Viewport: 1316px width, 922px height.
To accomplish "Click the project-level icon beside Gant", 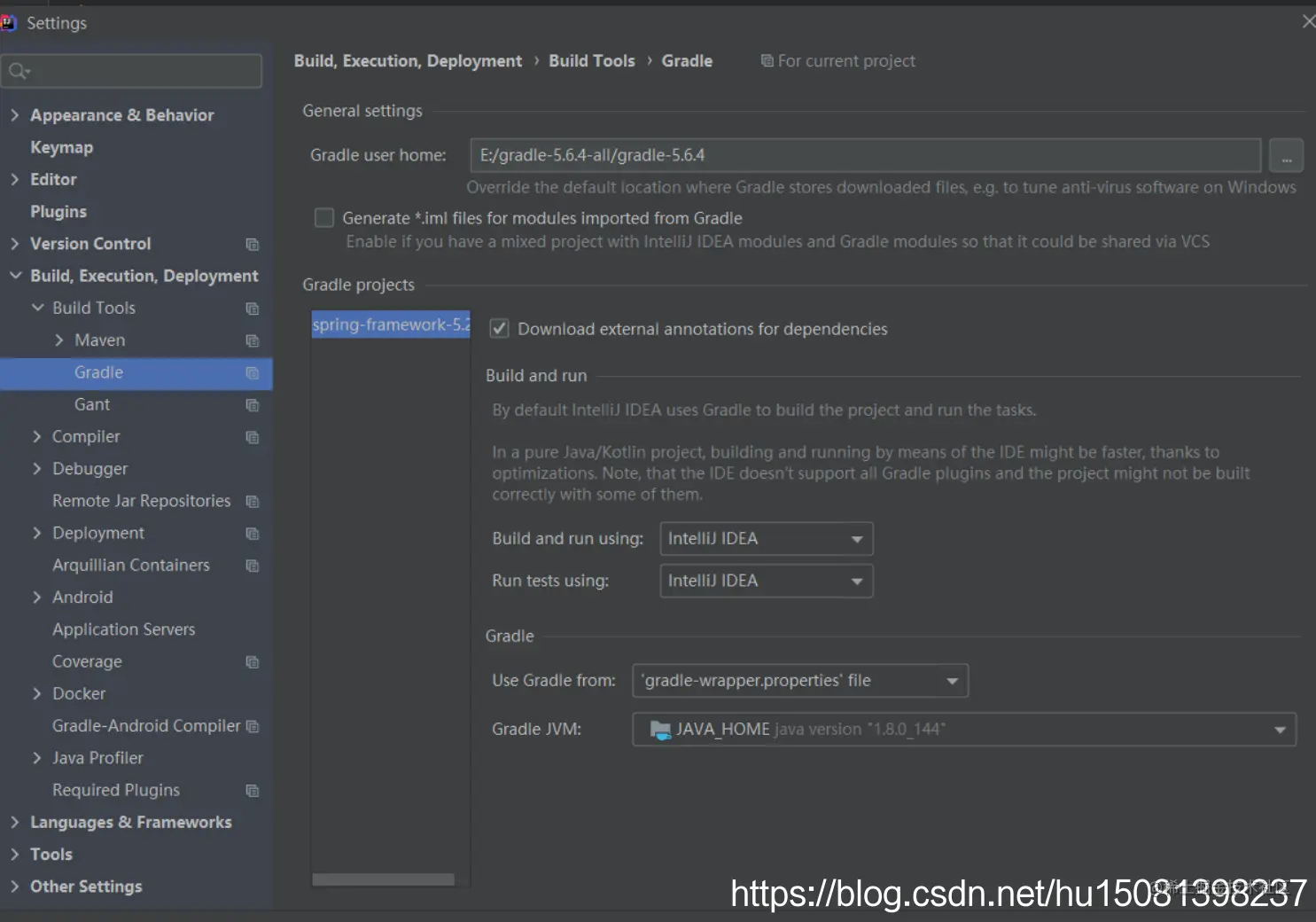I will [253, 405].
